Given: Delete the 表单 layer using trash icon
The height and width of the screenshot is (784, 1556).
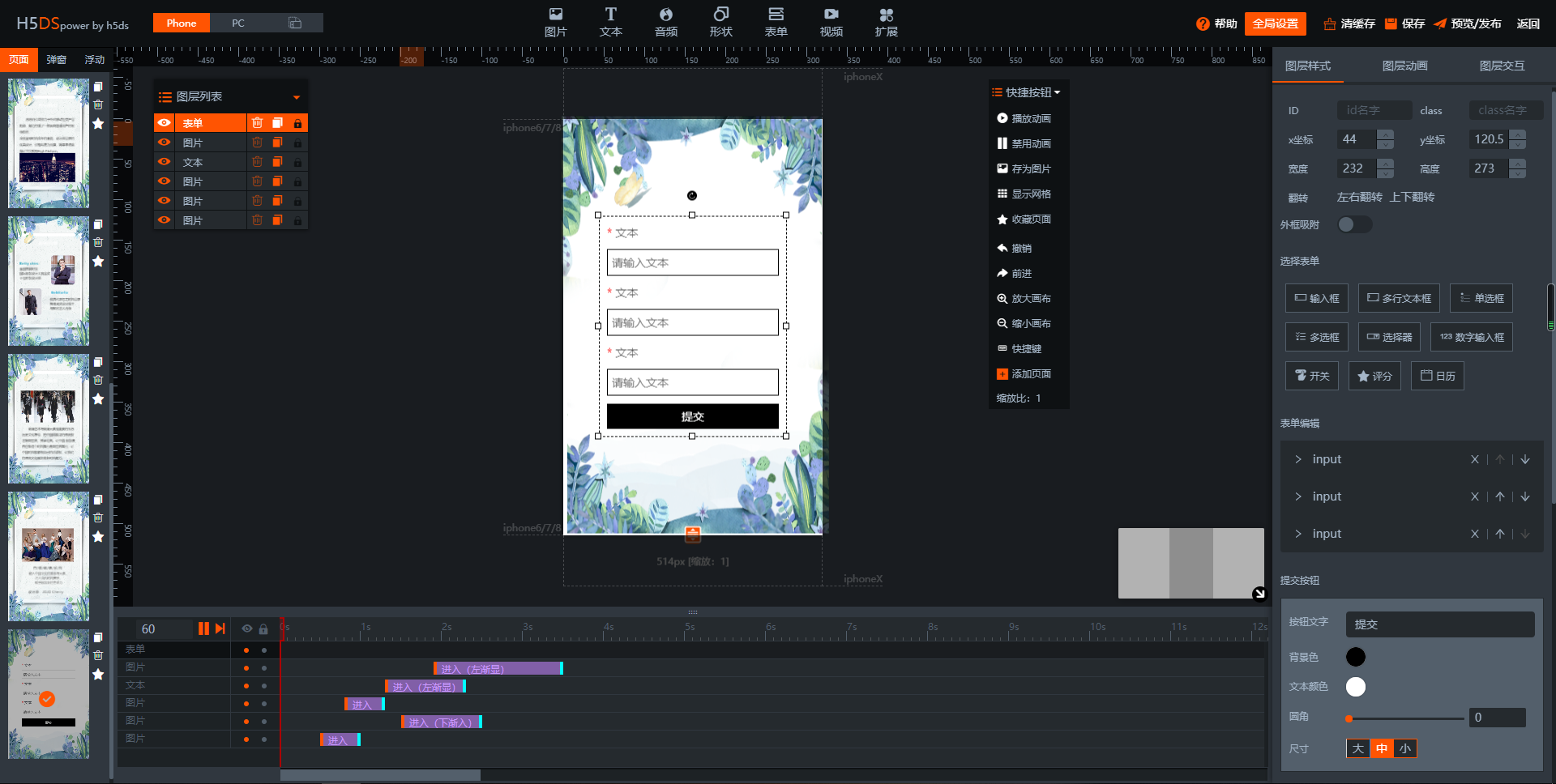Looking at the screenshot, I should point(257,123).
